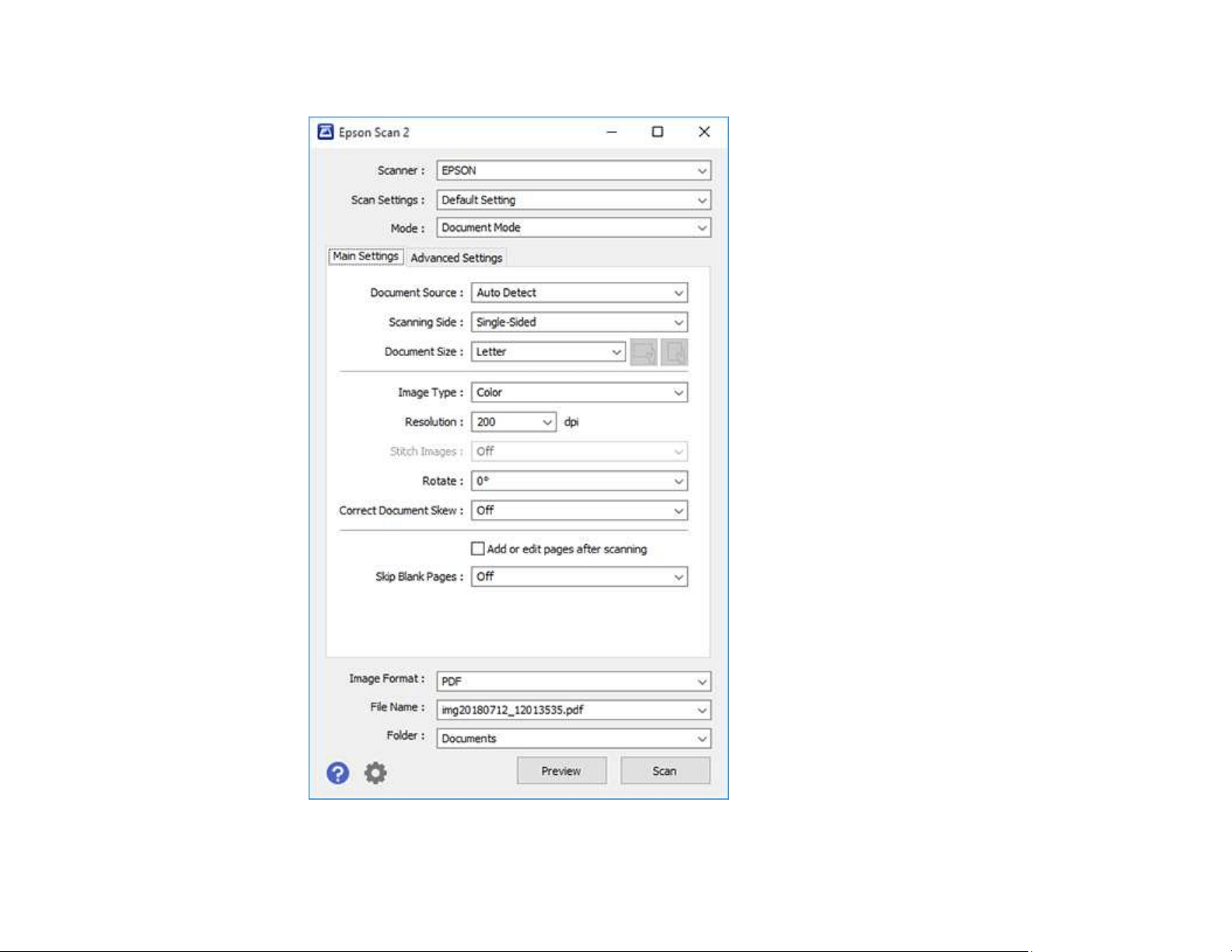Open the Resolution dropdown showing 200
The width and height of the screenshot is (1232, 952).
514,422
